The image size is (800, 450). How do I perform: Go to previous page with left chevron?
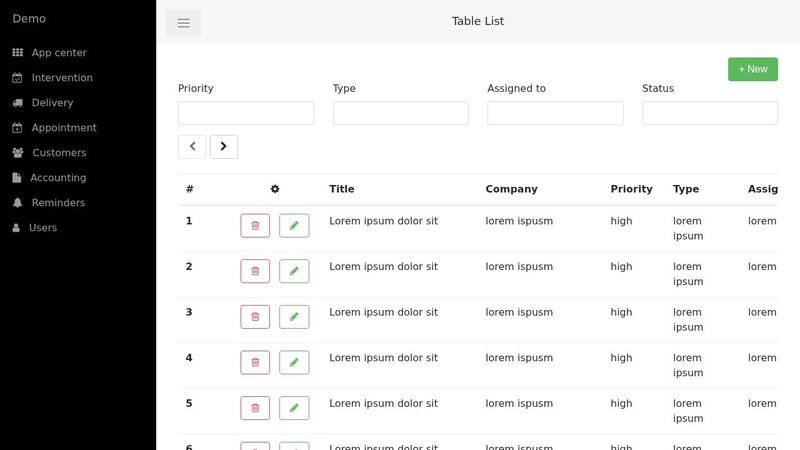192,147
